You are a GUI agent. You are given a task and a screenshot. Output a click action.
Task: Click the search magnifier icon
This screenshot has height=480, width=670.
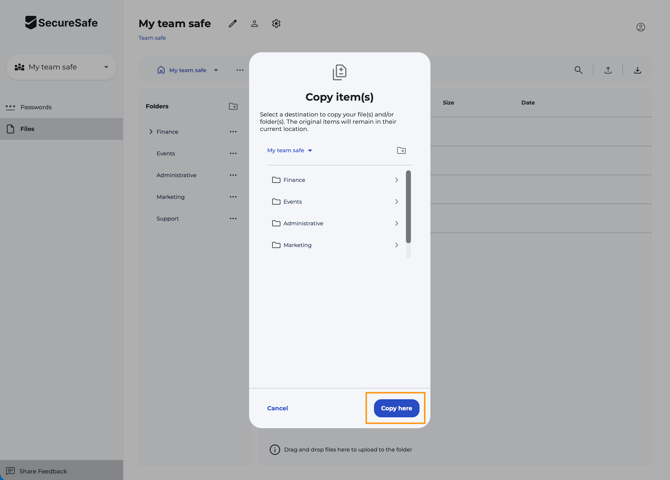578,70
